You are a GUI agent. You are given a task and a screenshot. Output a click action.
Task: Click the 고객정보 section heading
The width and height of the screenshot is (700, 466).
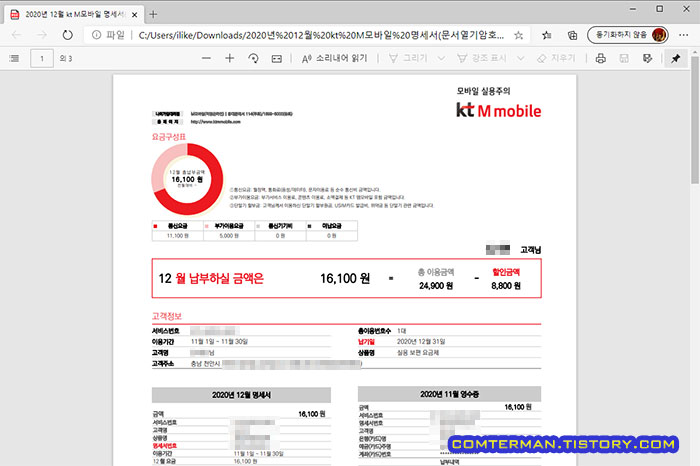pos(167,316)
